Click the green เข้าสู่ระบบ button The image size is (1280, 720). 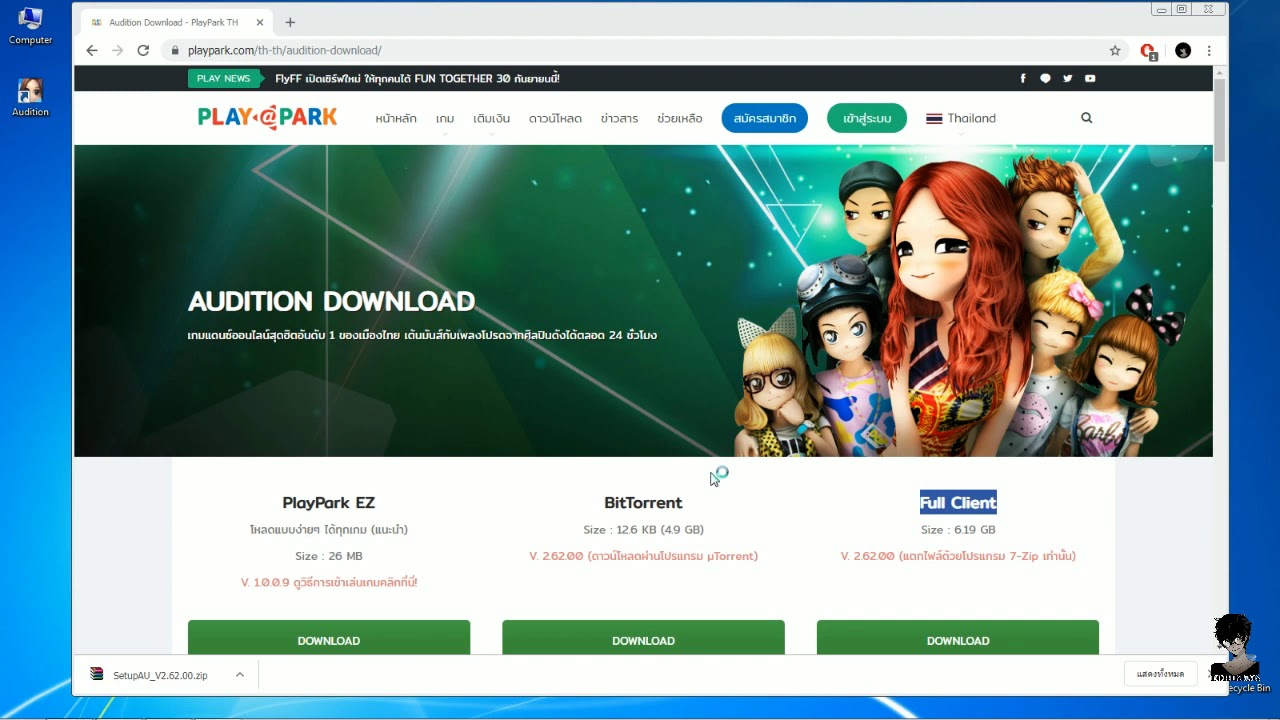866,118
